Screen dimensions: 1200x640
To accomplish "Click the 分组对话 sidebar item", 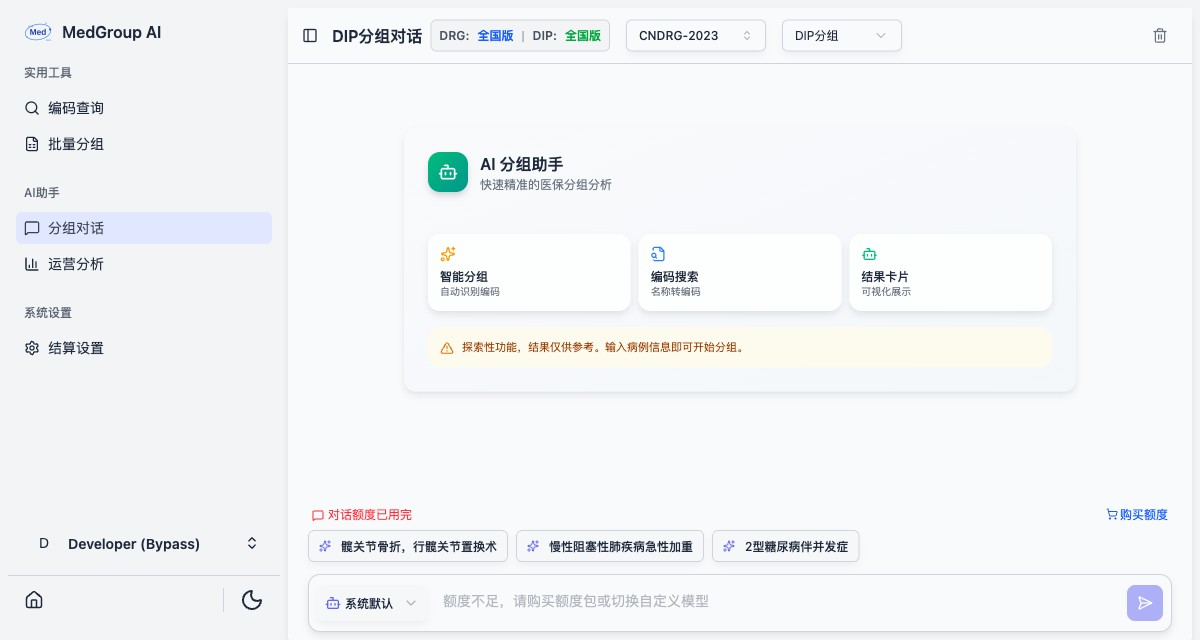I will click(x=76, y=228).
